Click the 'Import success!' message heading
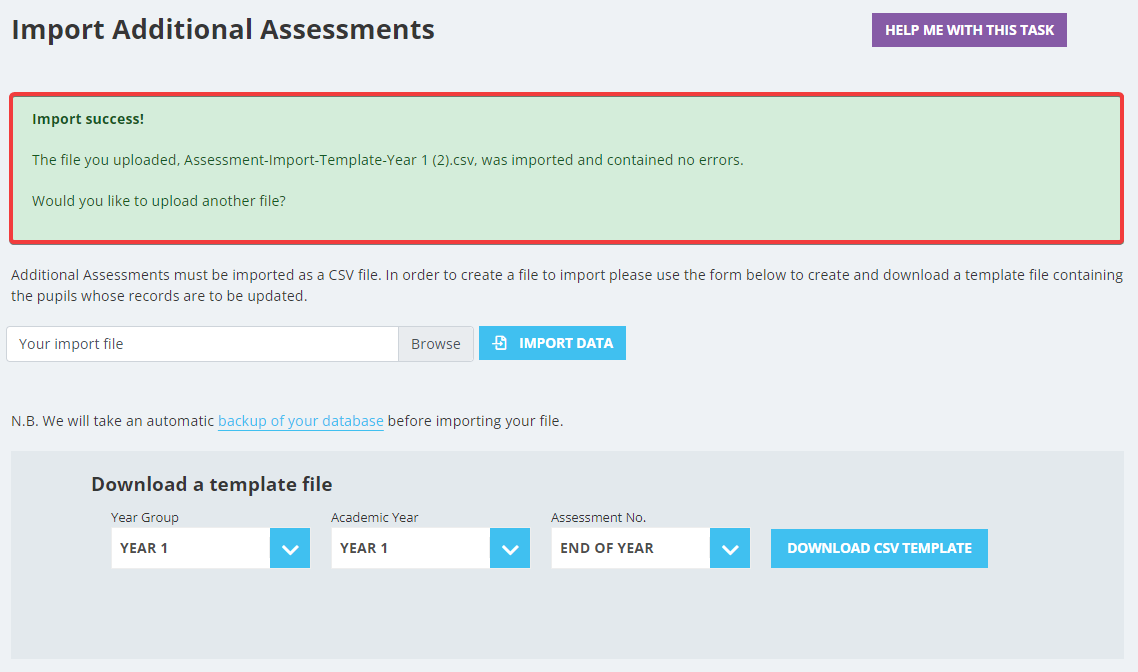 point(88,119)
